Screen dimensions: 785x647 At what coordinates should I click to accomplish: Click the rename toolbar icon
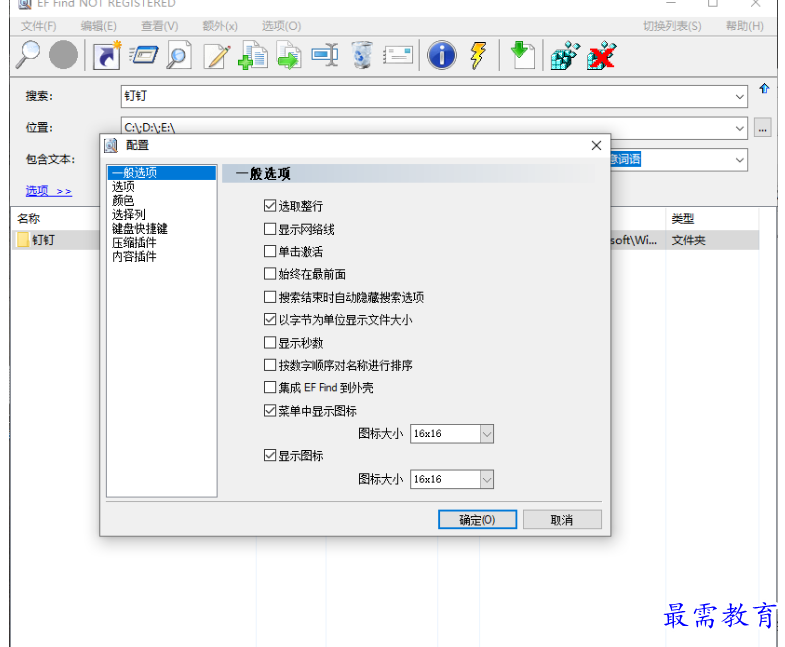tap(325, 54)
